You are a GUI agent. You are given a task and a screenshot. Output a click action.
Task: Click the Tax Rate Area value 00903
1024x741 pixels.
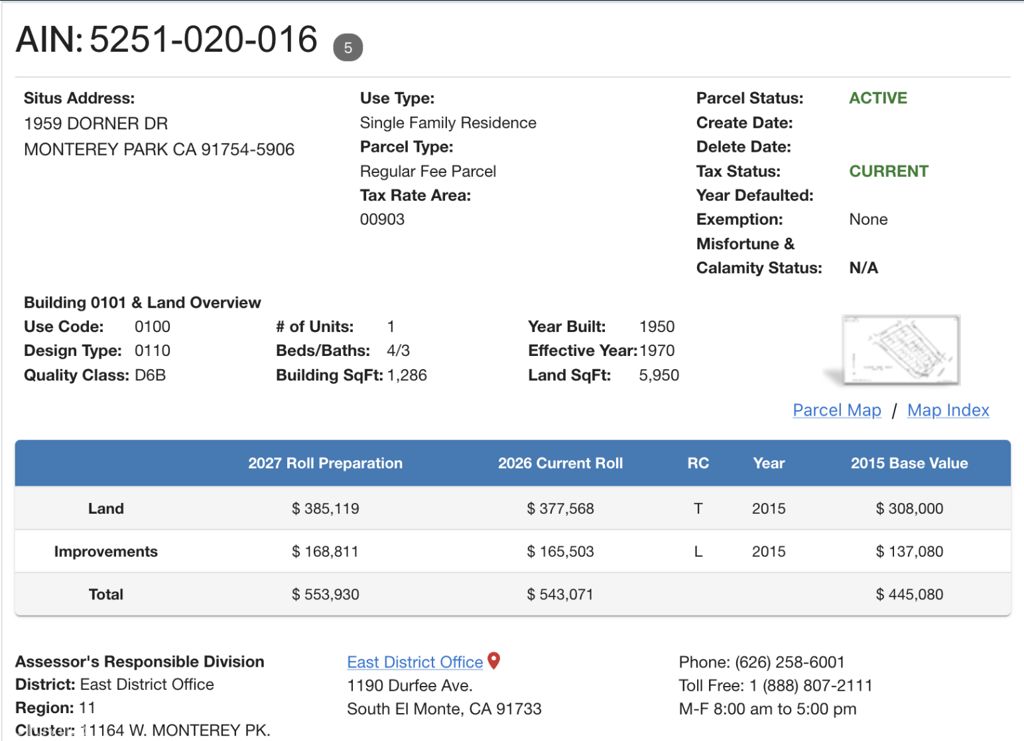pyautogui.click(x=382, y=219)
